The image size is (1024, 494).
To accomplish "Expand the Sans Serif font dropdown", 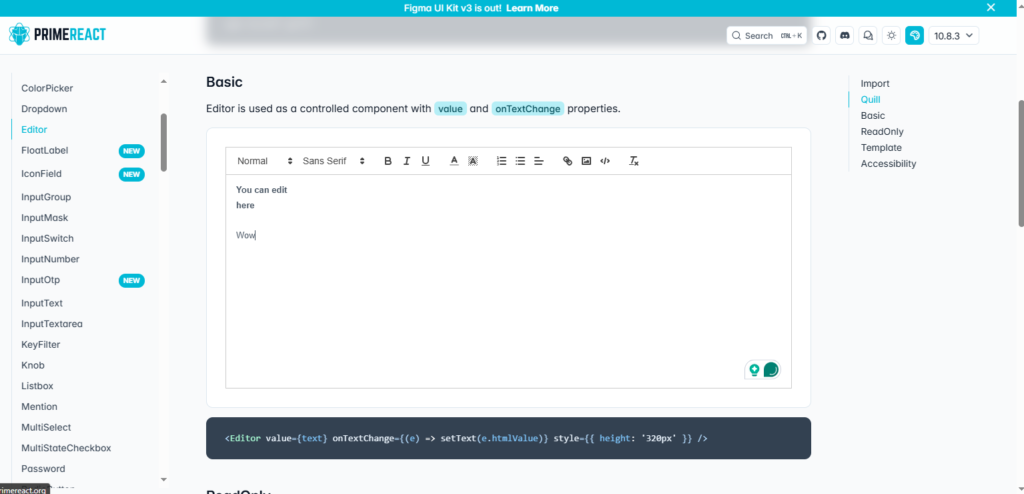I will (x=334, y=161).
